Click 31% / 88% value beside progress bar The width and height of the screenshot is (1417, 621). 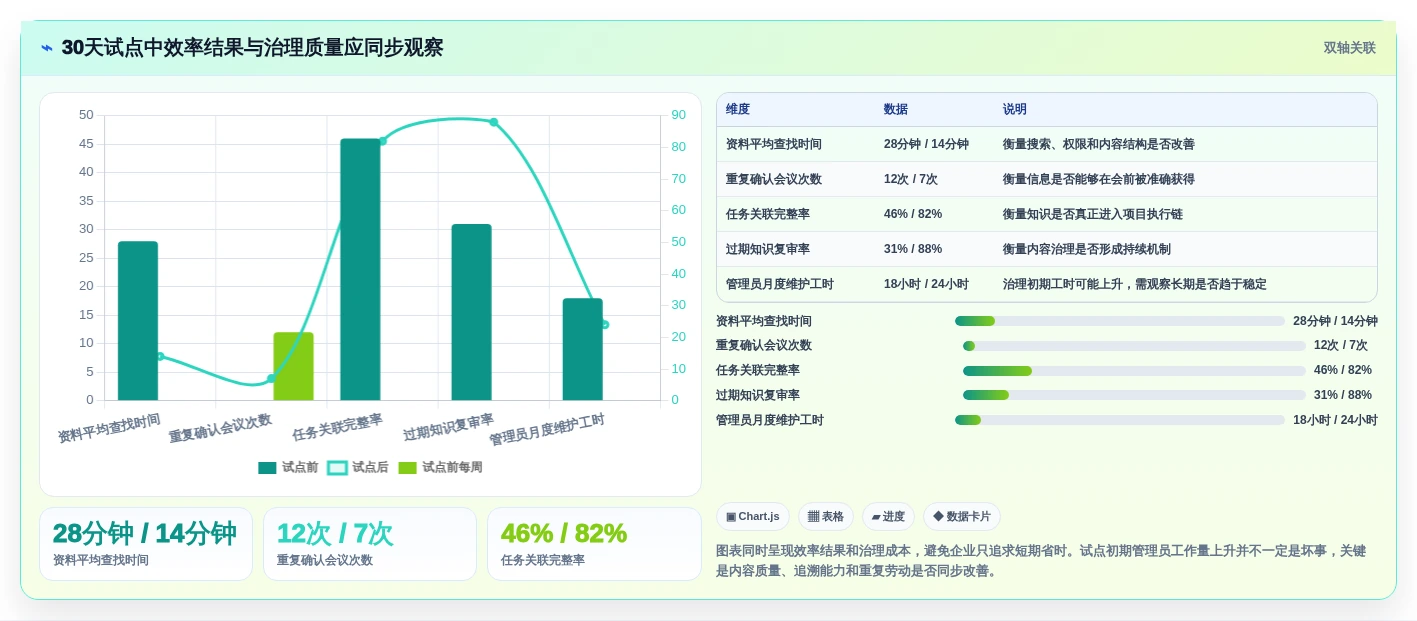(x=1343, y=395)
